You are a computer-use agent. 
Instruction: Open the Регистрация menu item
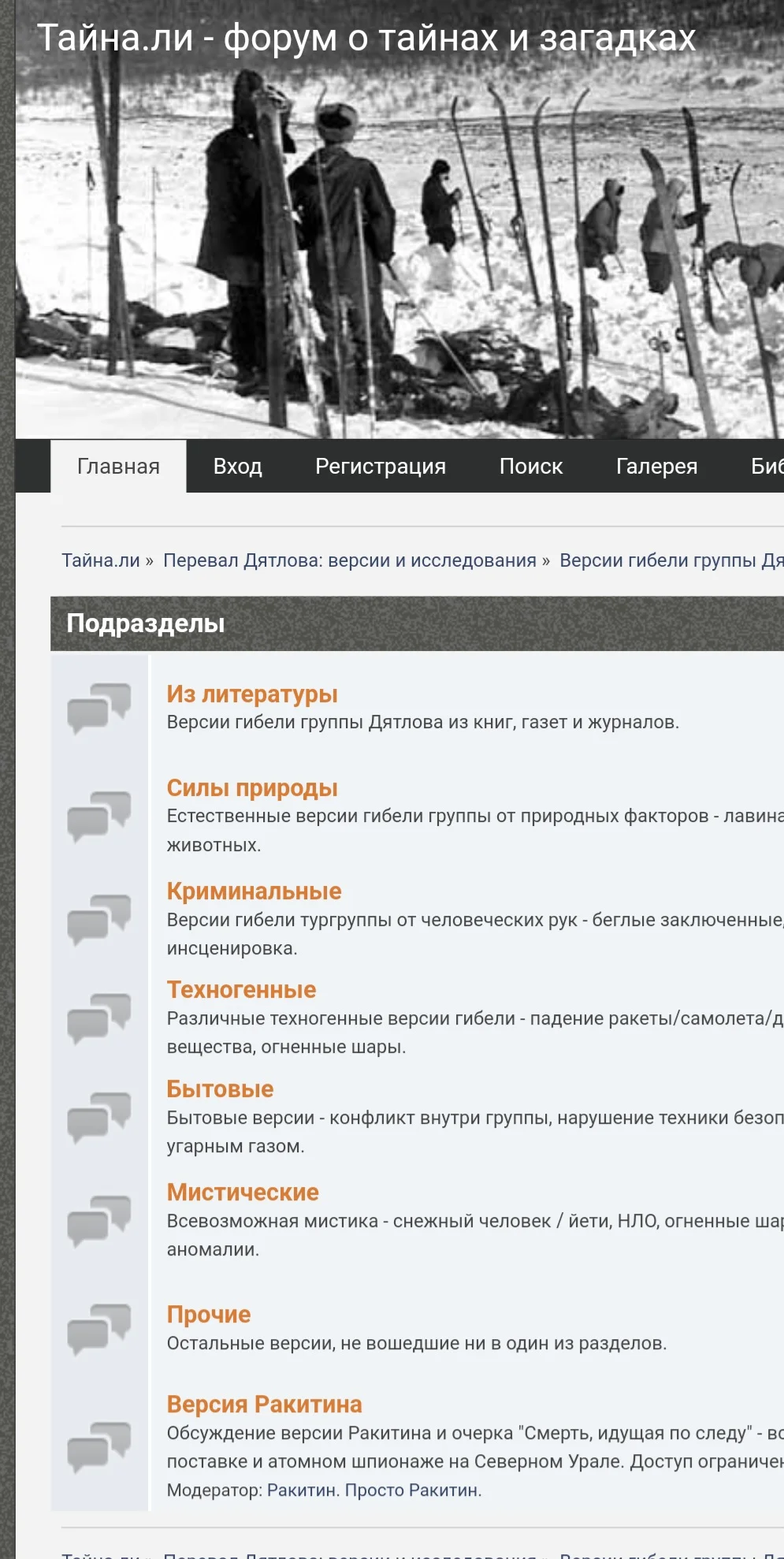click(381, 467)
